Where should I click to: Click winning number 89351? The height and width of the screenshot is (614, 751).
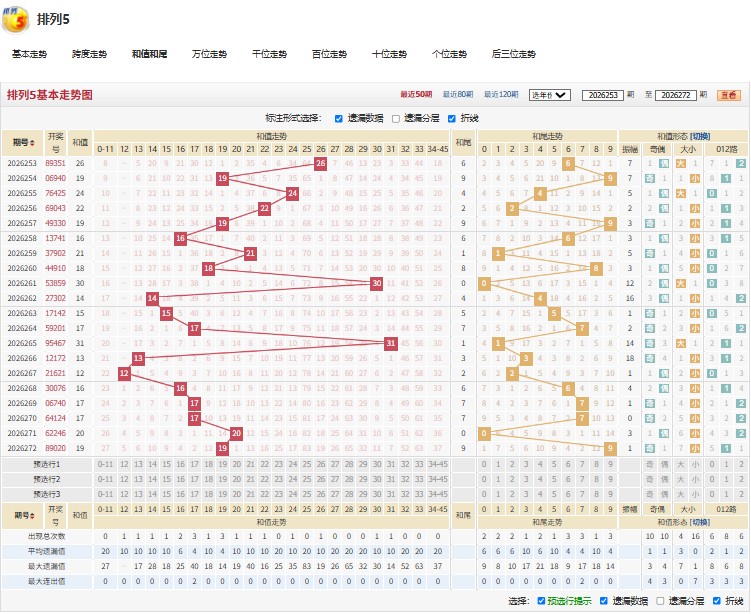56,163
